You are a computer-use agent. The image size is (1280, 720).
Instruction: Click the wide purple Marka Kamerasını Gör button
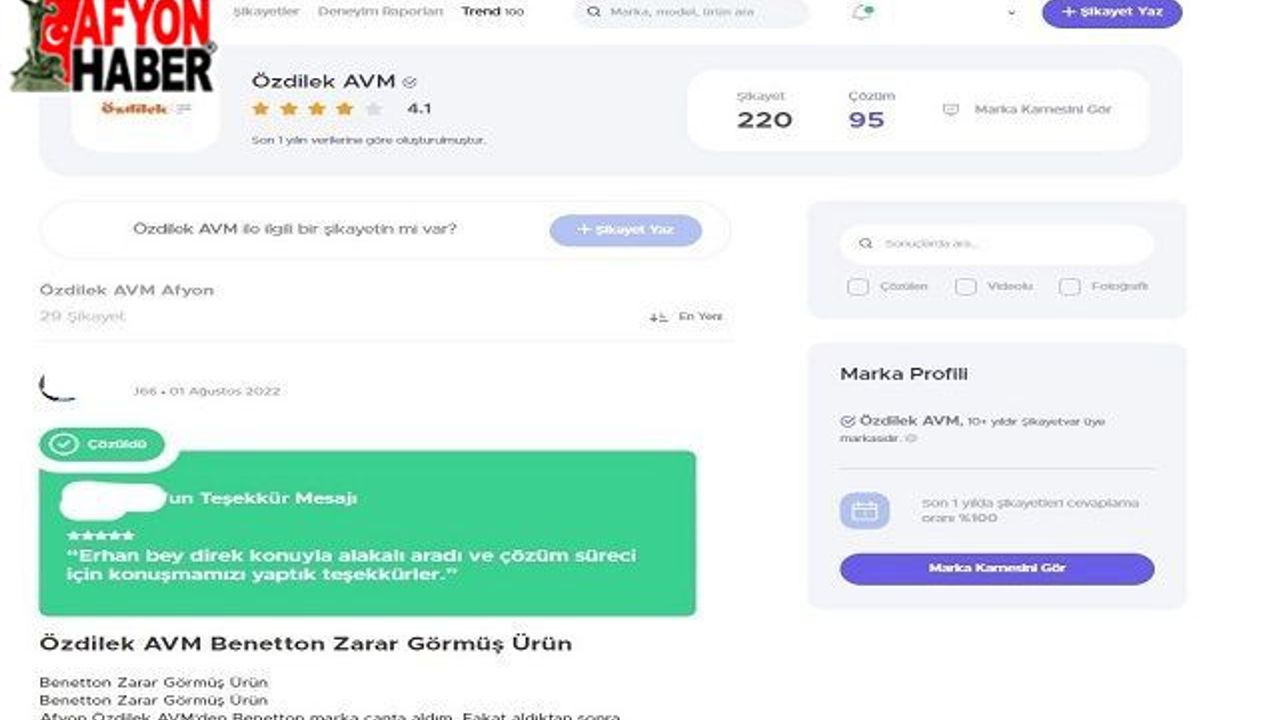997,568
